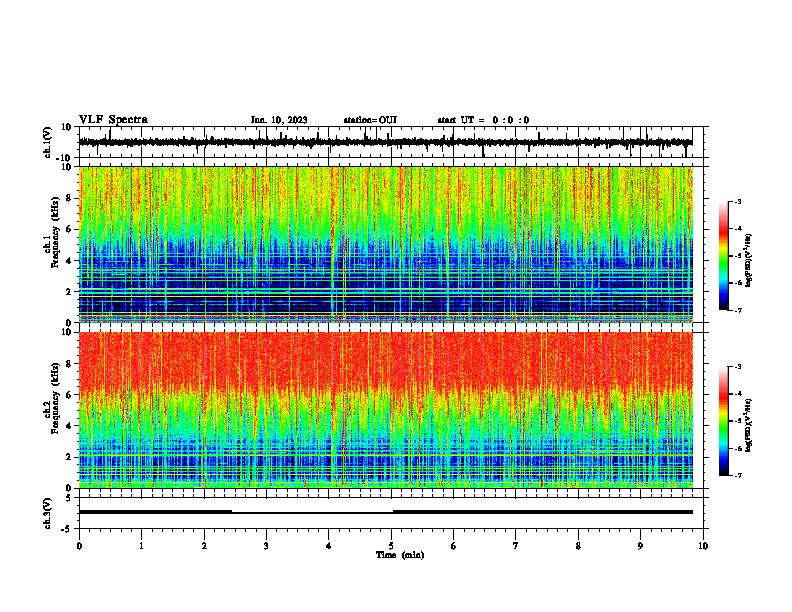Image resolution: width=792 pixels, height=612 pixels.
Task: Click the "station=OUJ" header text
Action: [370, 120]
